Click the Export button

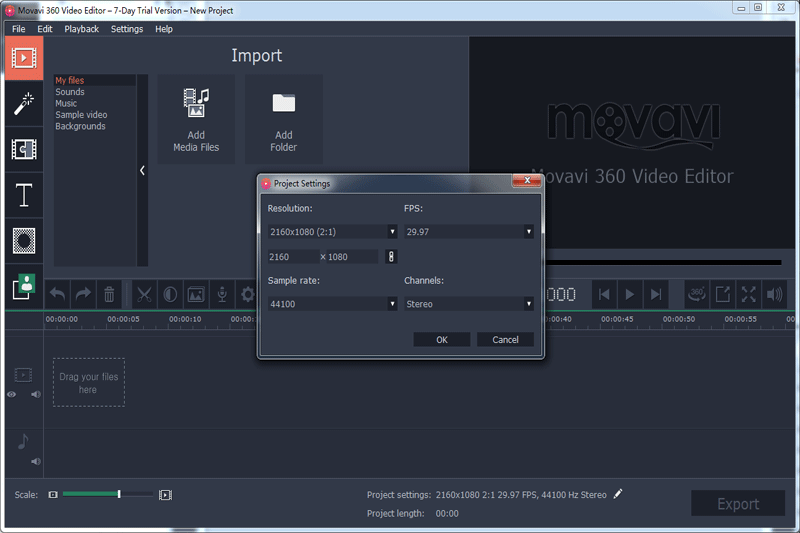coord(738,504)
